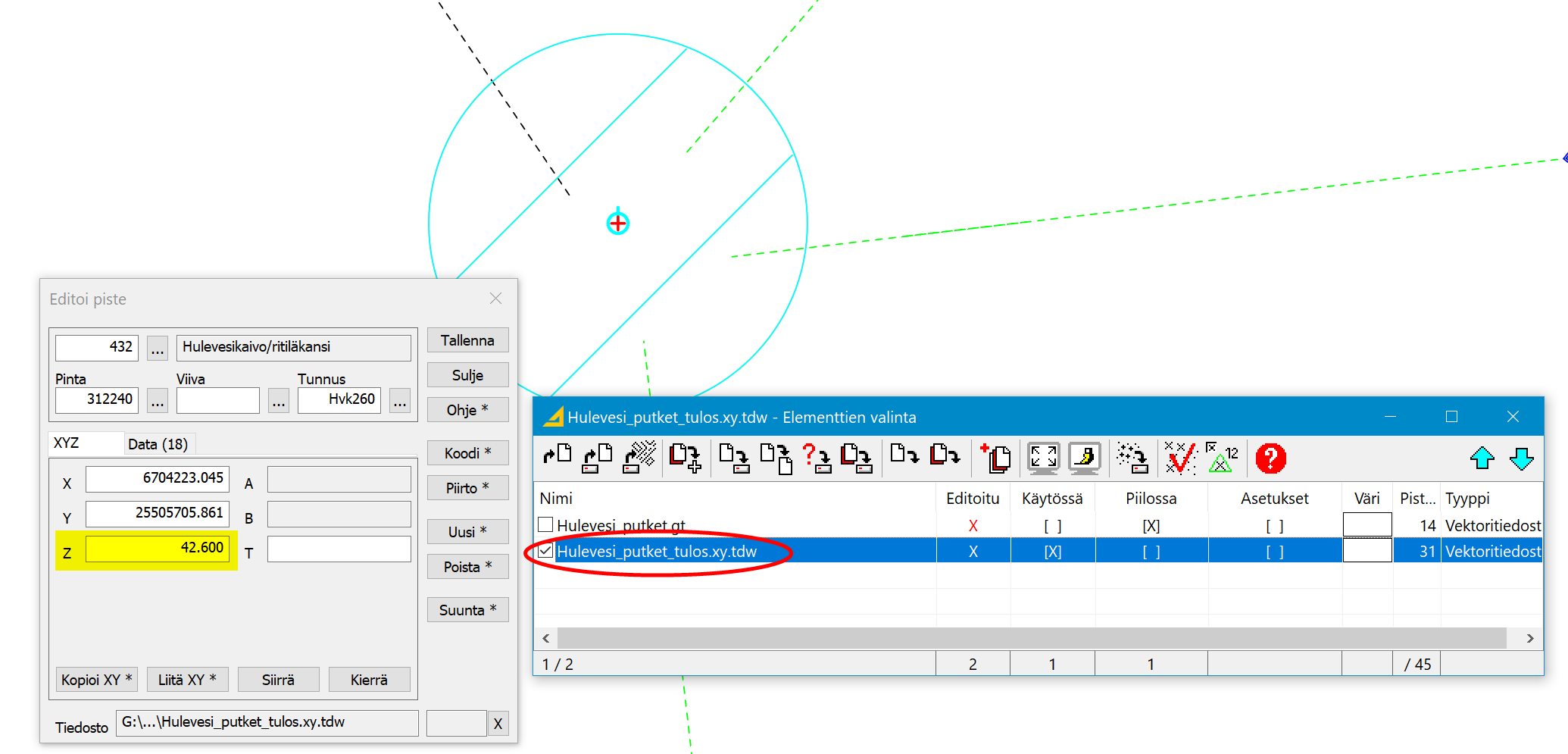The height and width of the screenshot is (754, 1568).
Task: Click the red question mark help icon
Action: (1270, 458)
